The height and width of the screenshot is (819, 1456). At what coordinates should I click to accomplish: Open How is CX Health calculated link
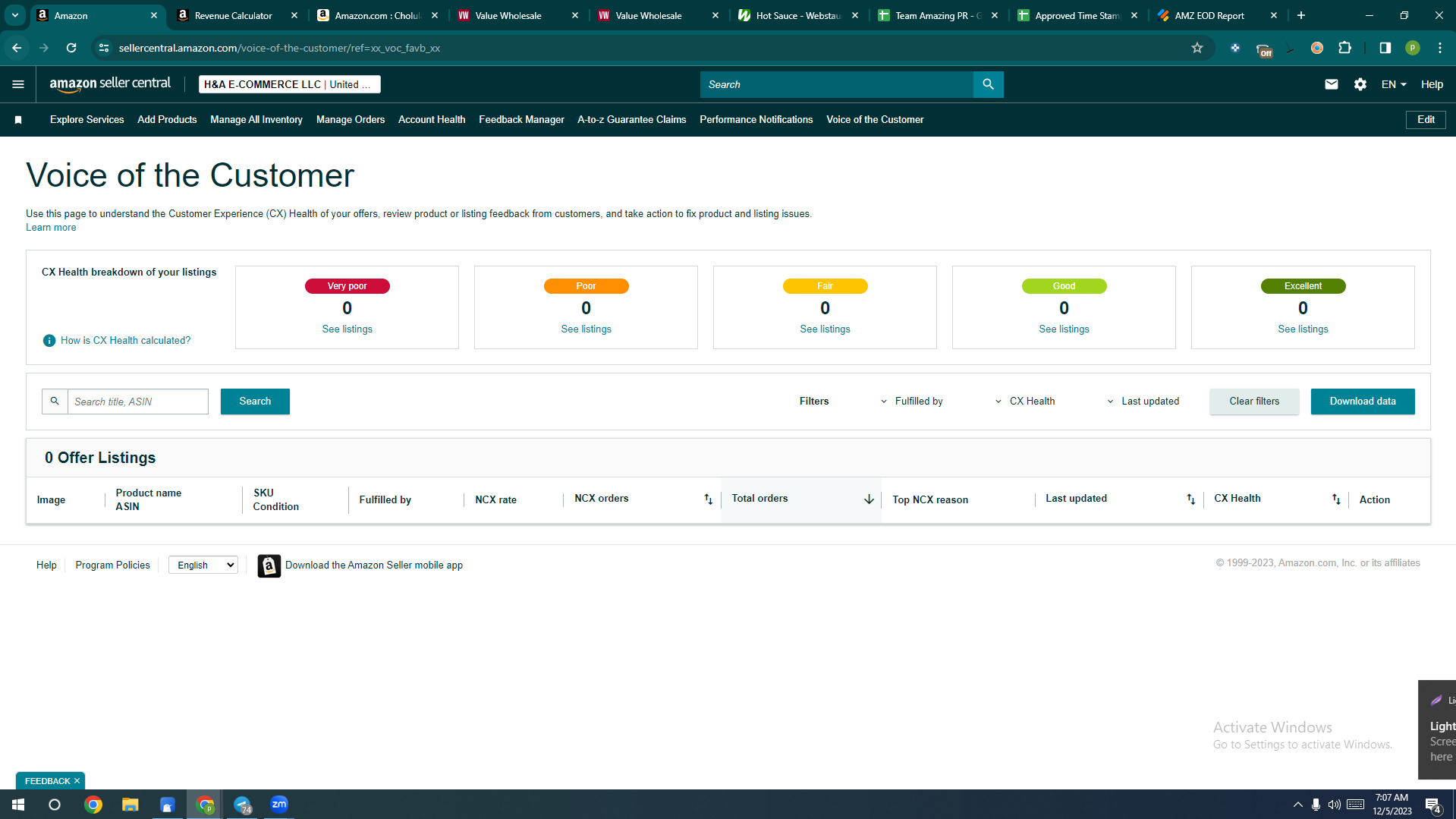click(x=125, y=341)
